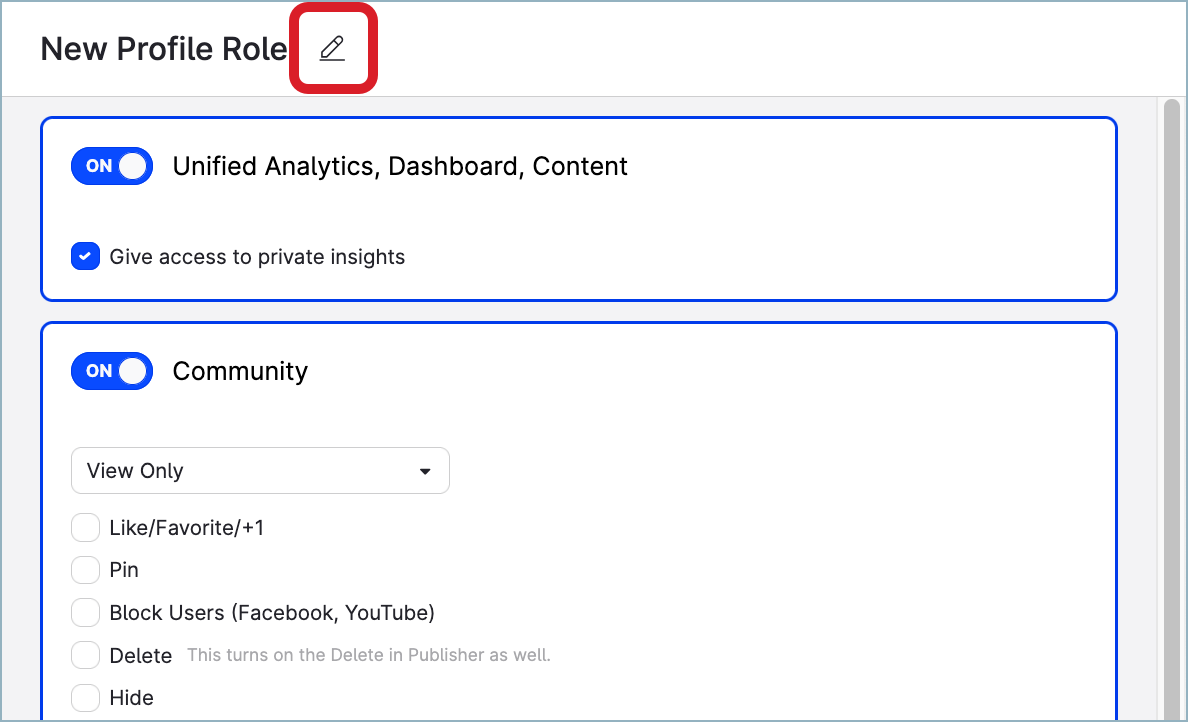Check the Pin permission checkbox

(x=85, y=569)
